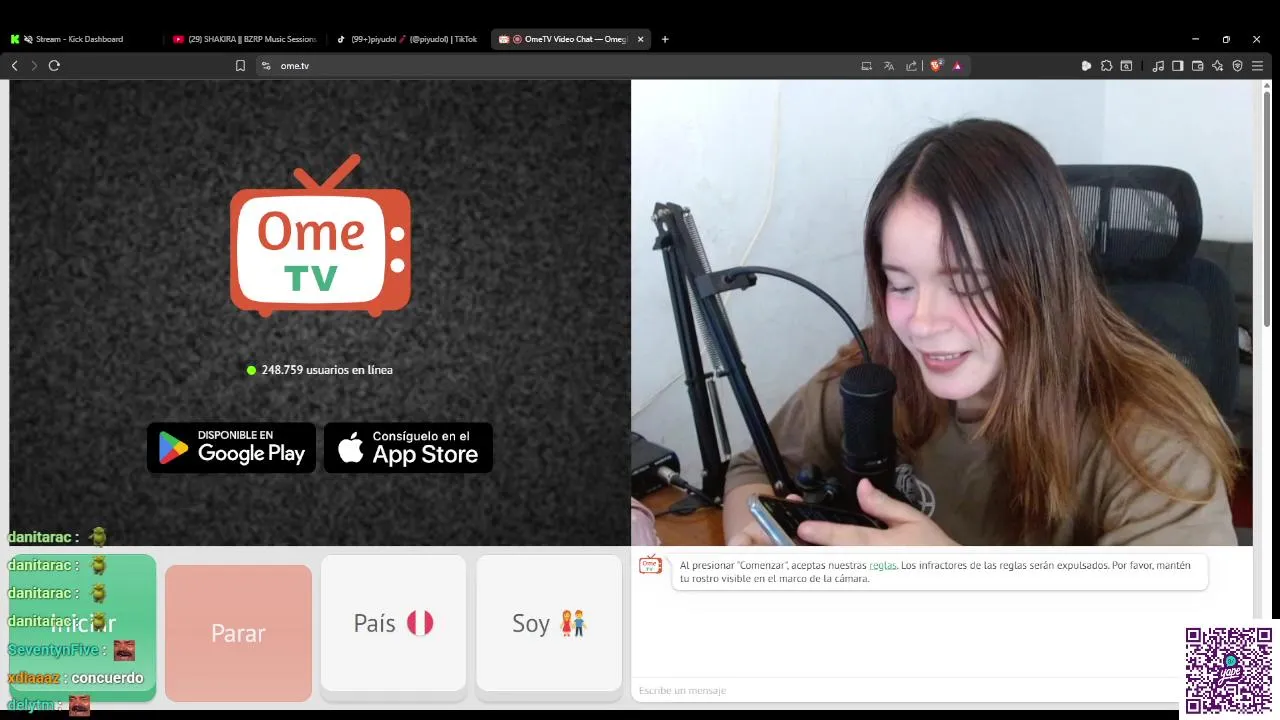Close the OmeTV Video Chat tab
The height and width of the screenshot is (720, 1280).
coord(640,39)
